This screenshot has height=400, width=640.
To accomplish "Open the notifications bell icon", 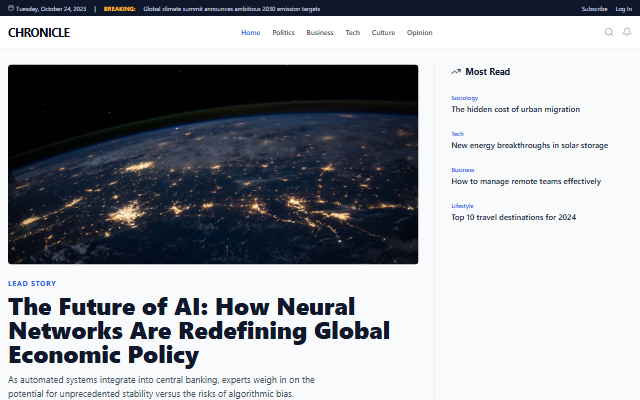I will [x=627, y=32].
